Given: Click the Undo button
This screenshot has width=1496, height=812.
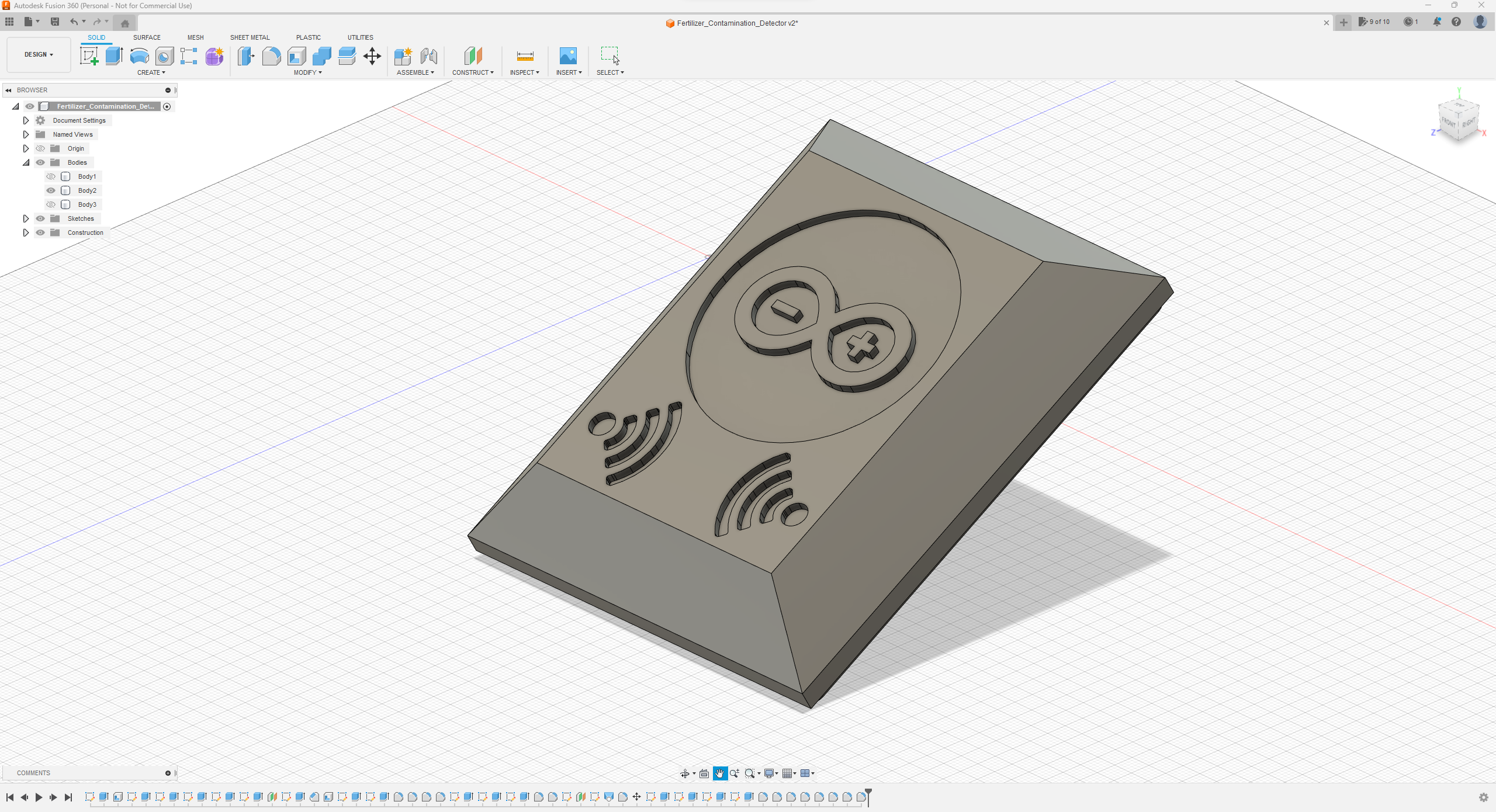Looking at the screenshot, I should 73,22.
